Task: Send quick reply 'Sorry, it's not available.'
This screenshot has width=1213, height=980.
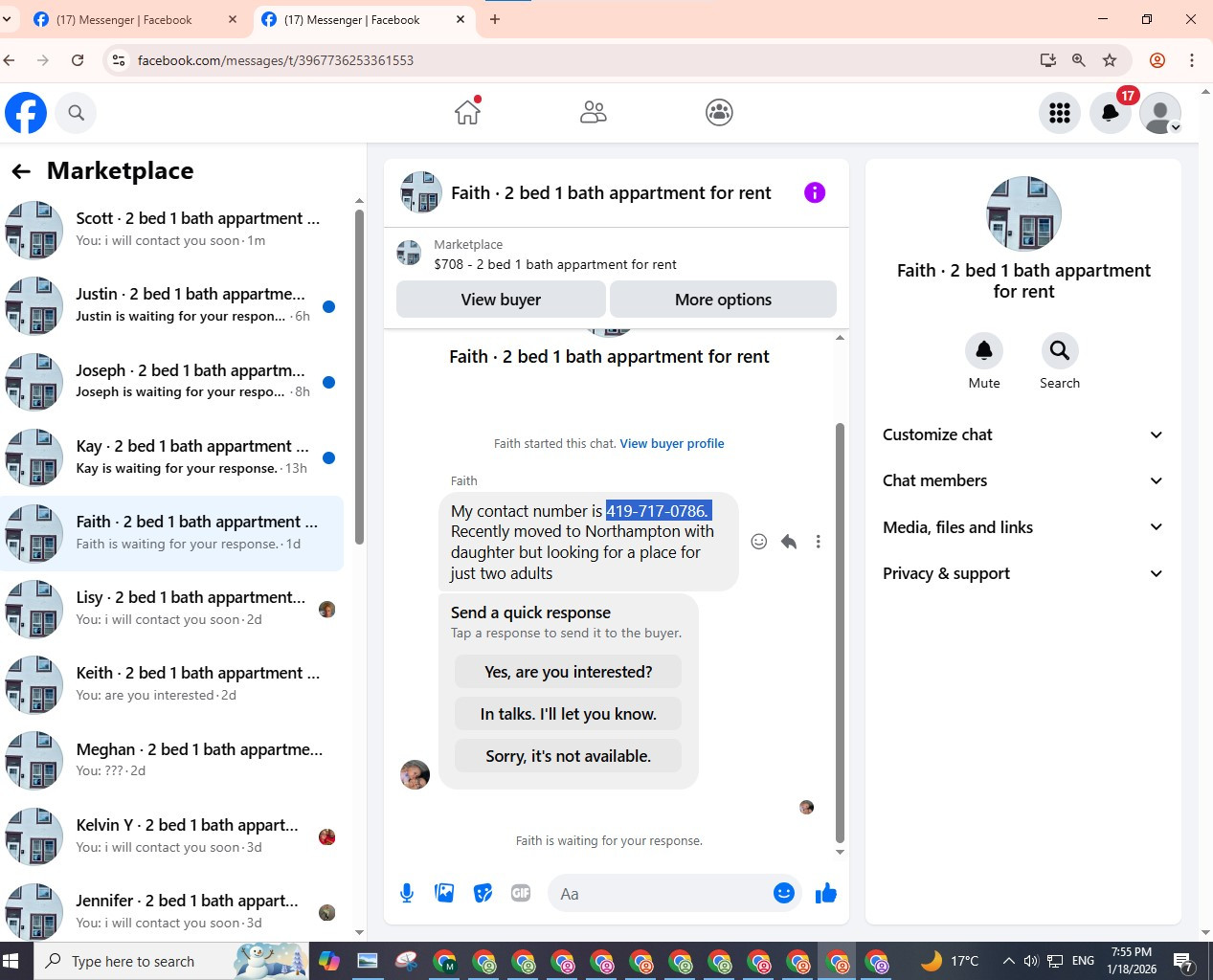Action: click(x=569, y=756)
